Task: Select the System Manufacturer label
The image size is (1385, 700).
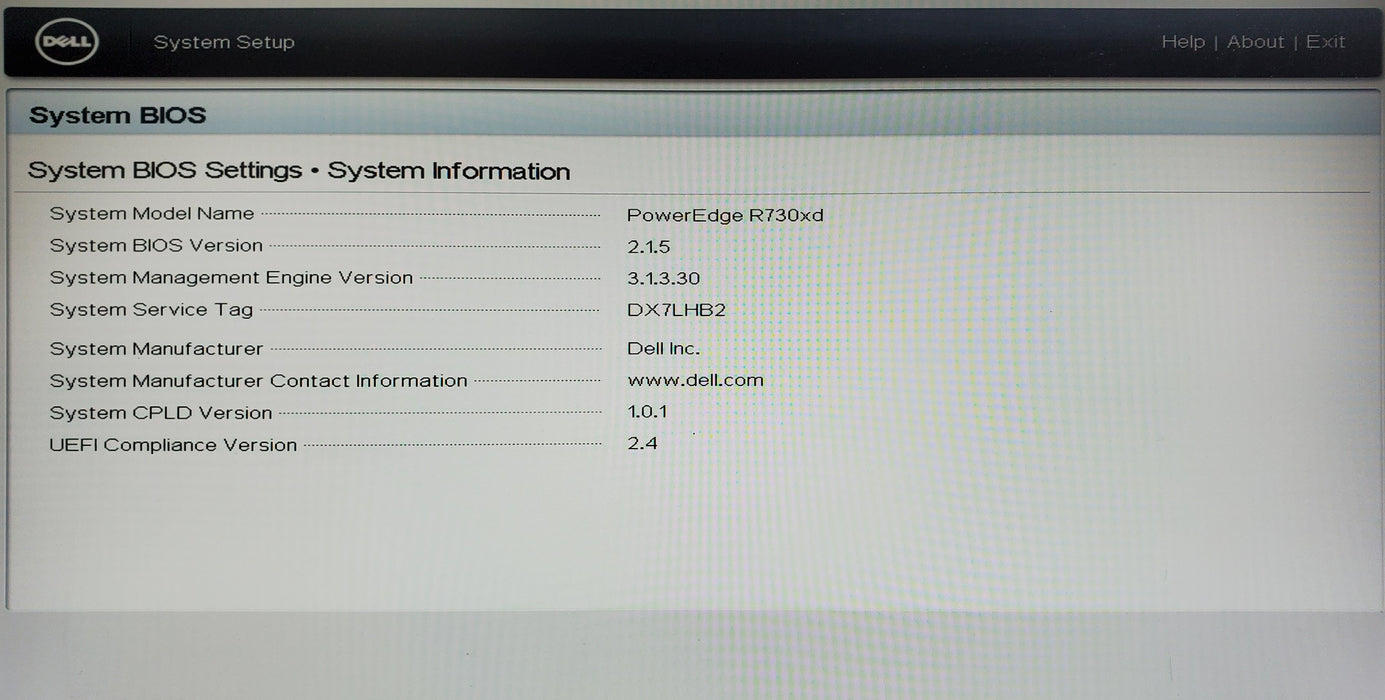Action: coord(156,349)
